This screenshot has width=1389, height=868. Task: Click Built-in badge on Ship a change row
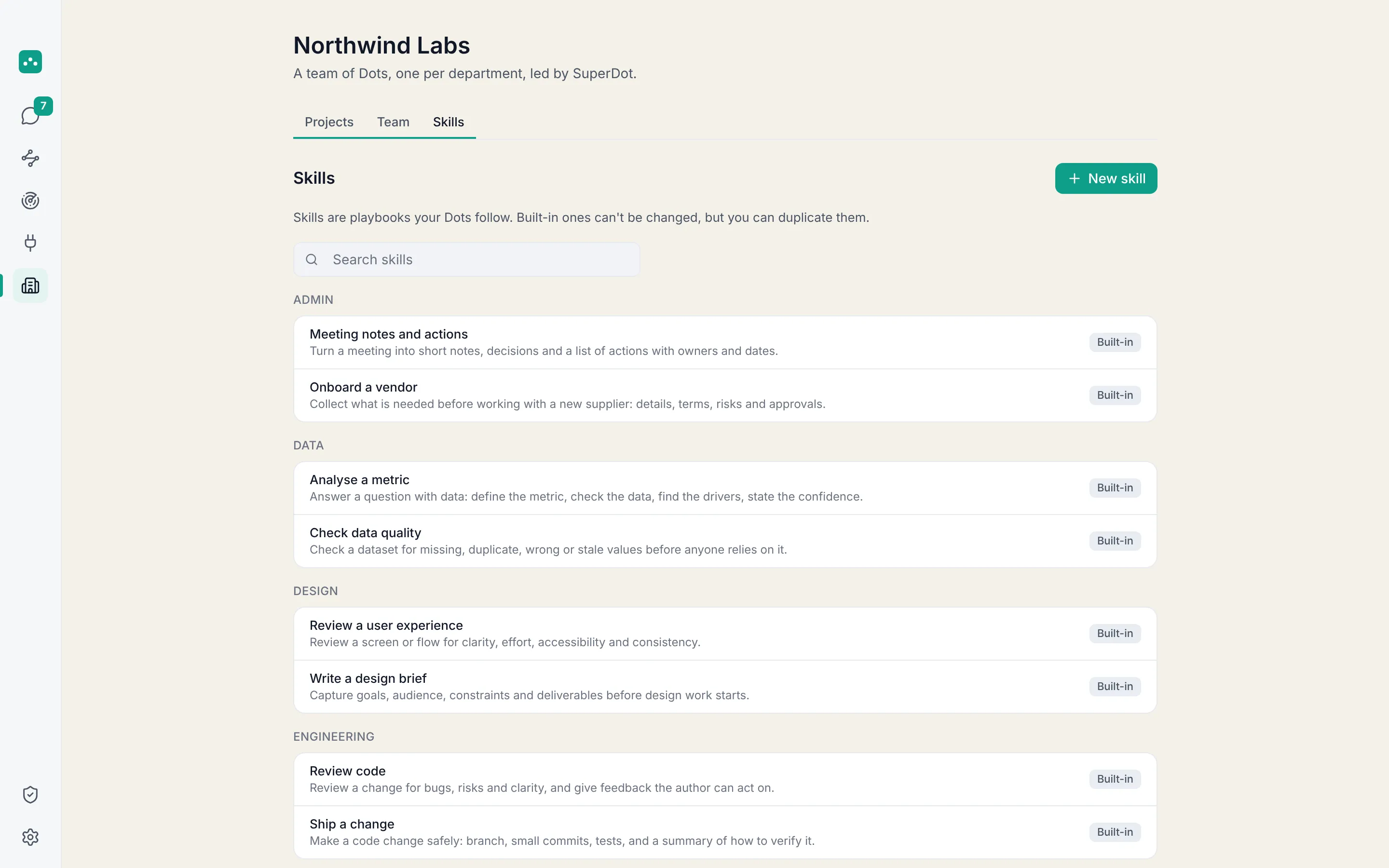pos(1115,832)
